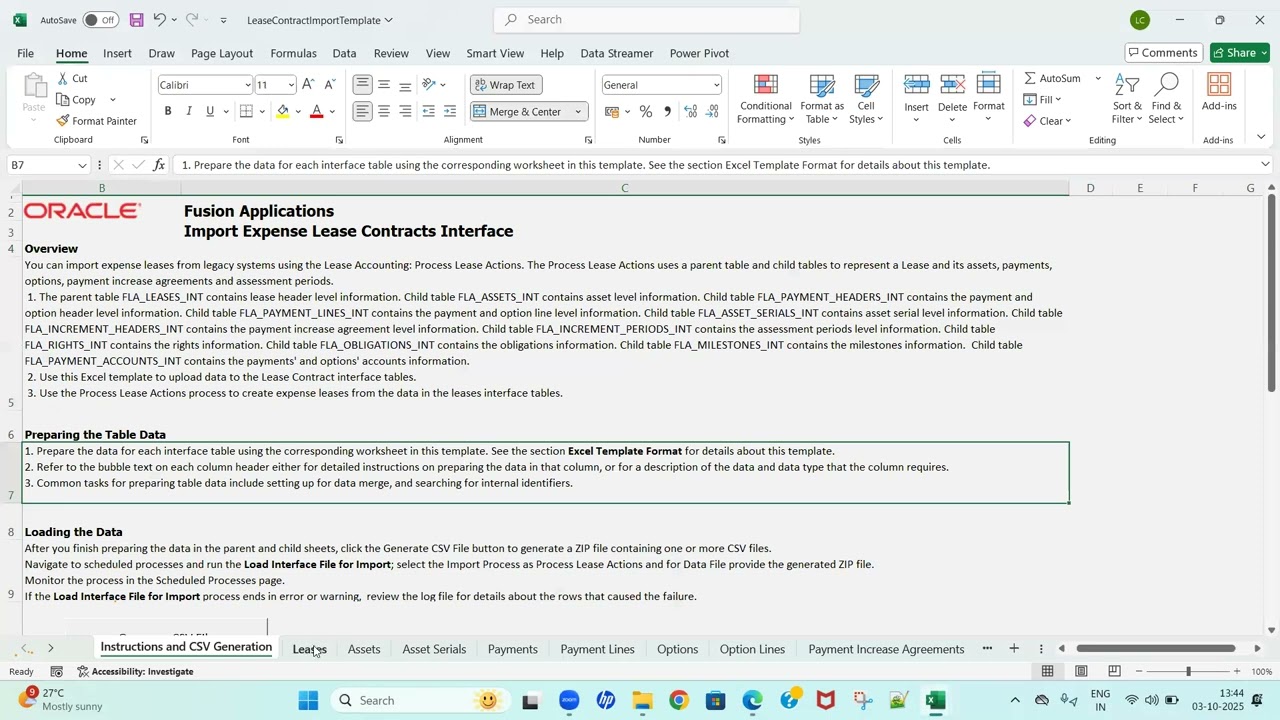This screenshot has height=720, width=1280.
Task: Click the Insert cells icon
Action: [916, 87]
